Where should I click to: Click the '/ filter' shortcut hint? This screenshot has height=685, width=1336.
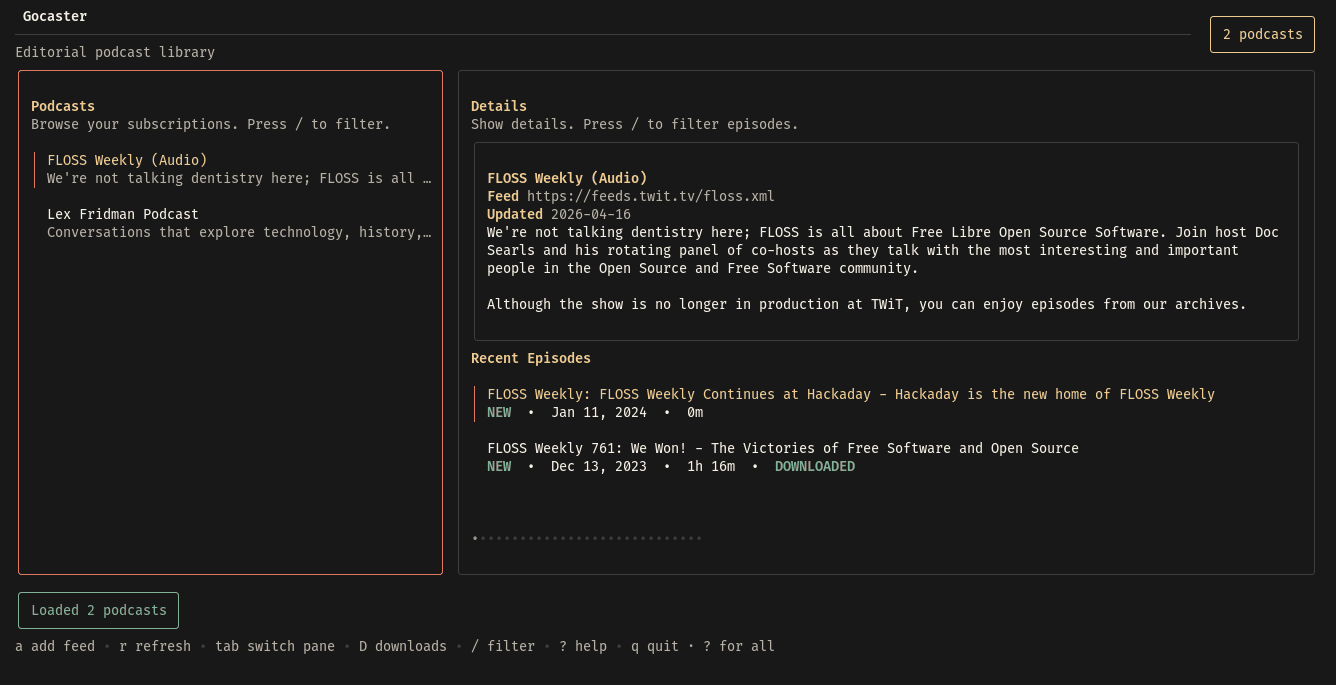(503, 646)
